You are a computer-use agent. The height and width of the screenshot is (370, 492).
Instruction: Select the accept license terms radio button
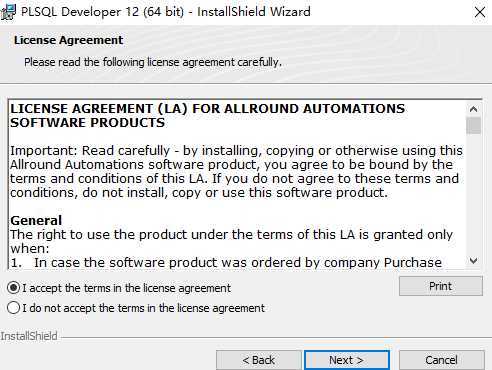(13, 288)
